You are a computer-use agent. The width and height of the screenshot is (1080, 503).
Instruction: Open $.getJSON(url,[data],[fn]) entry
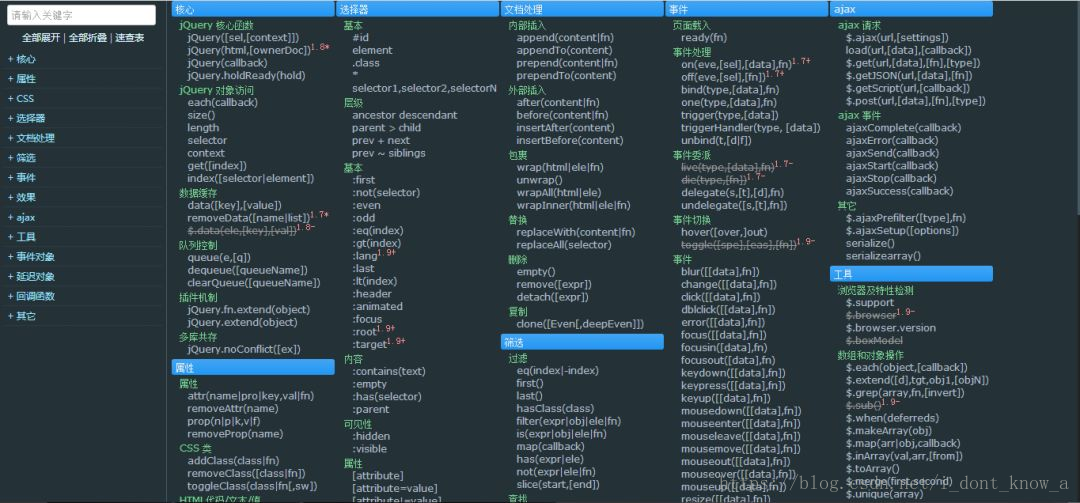(x=909, y=76)
